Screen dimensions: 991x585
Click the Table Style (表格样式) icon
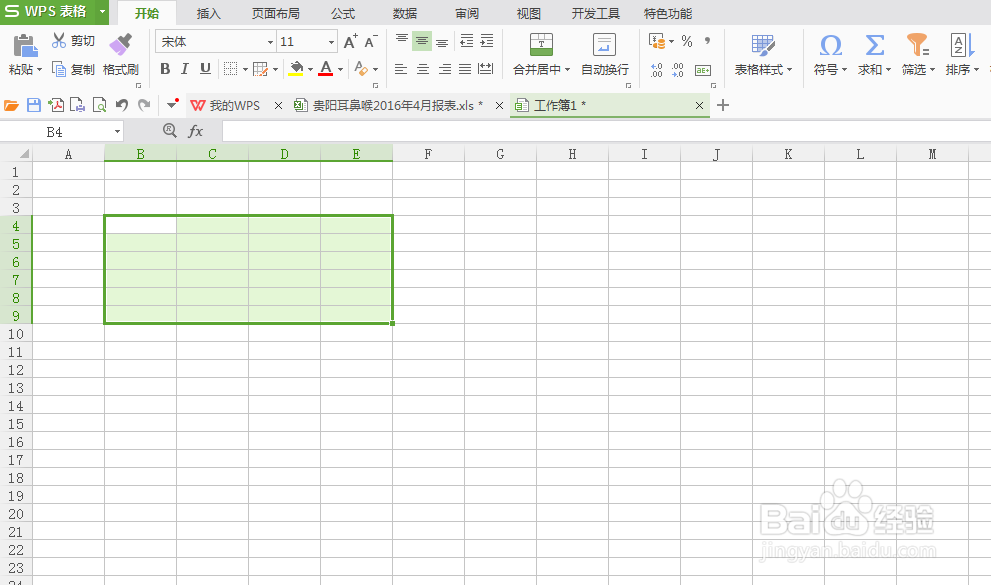pos(763,45)
